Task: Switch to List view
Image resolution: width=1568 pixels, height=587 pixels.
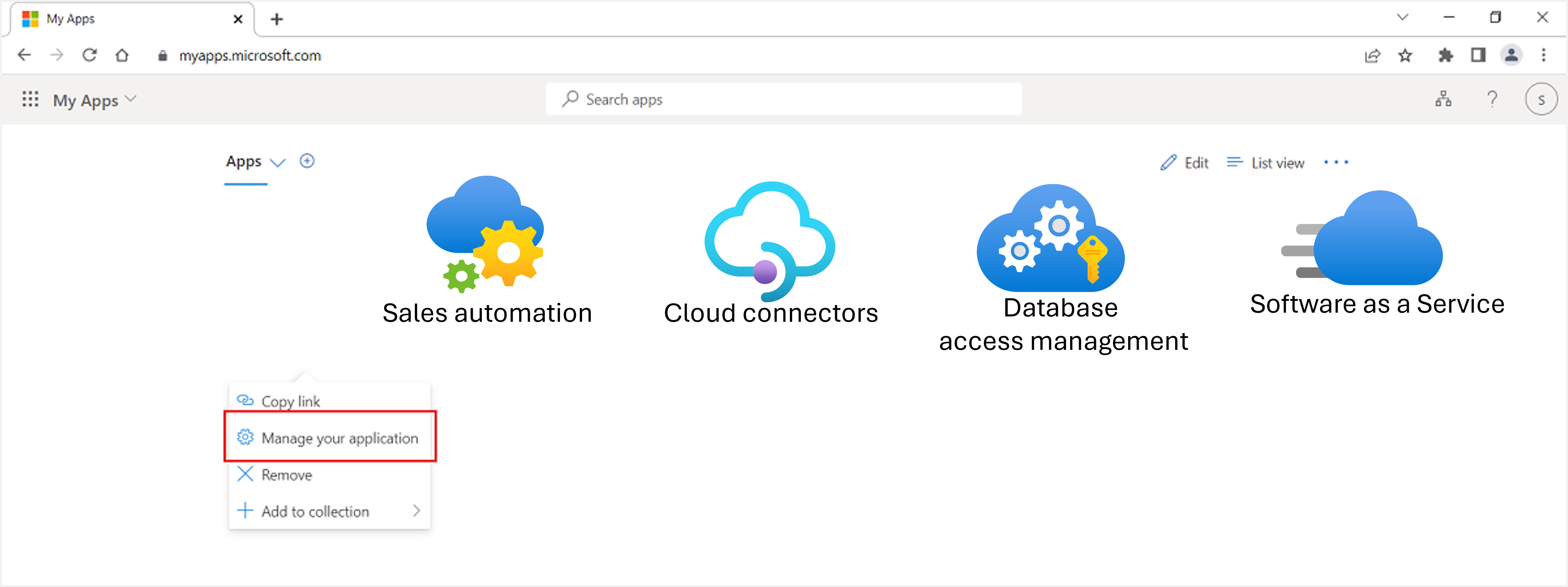Action: [x=1265, y=162]
